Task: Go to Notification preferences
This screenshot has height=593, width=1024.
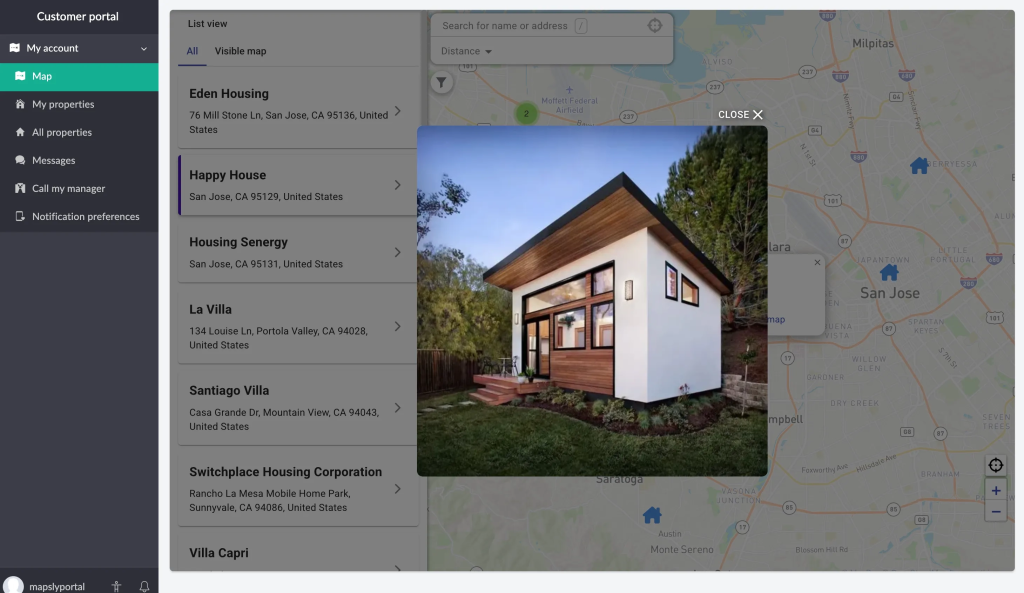Action: click(x=85, y=216)
